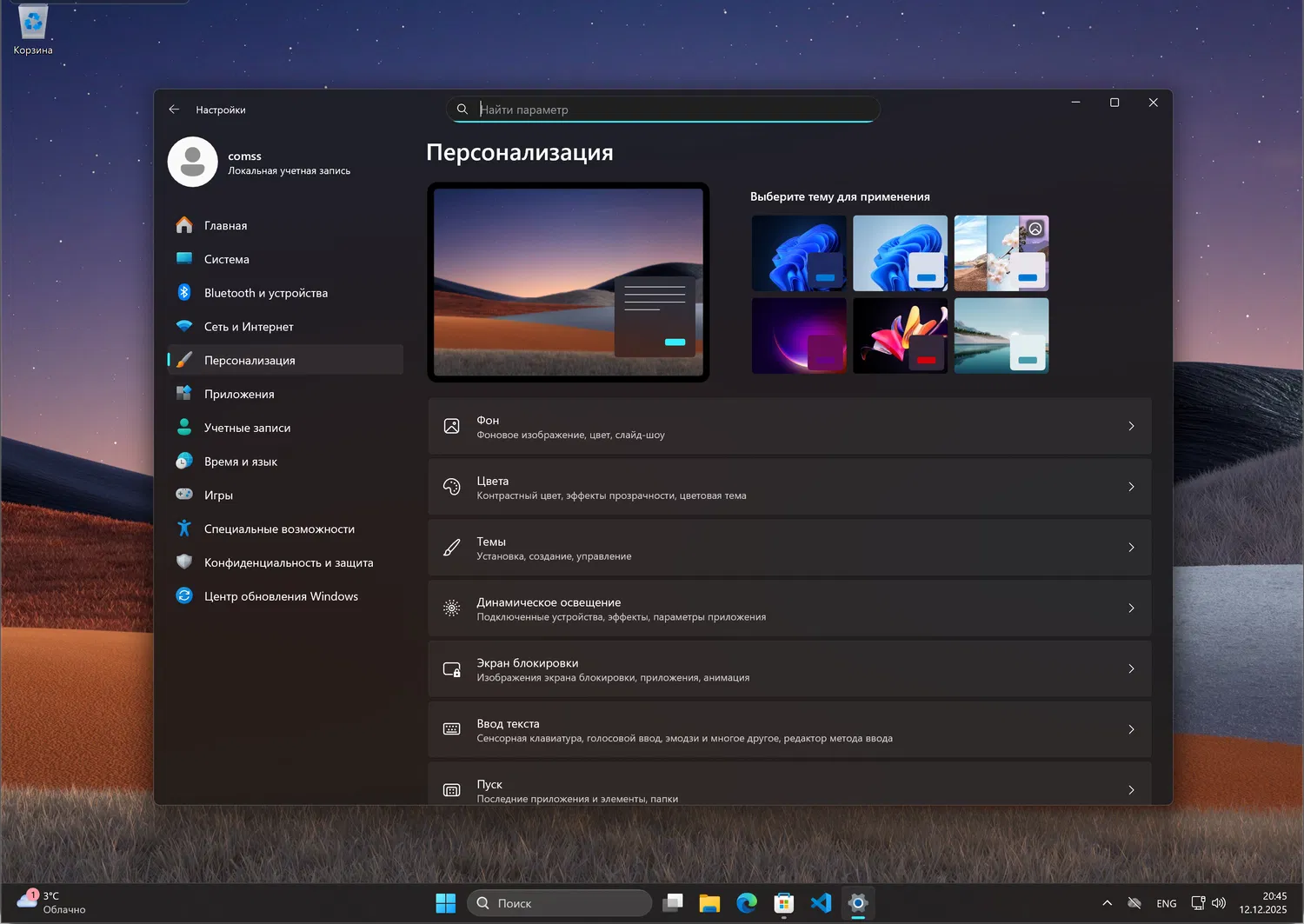
Task: Expand the Цвета settings row chevron
Action: (1130, 487)
